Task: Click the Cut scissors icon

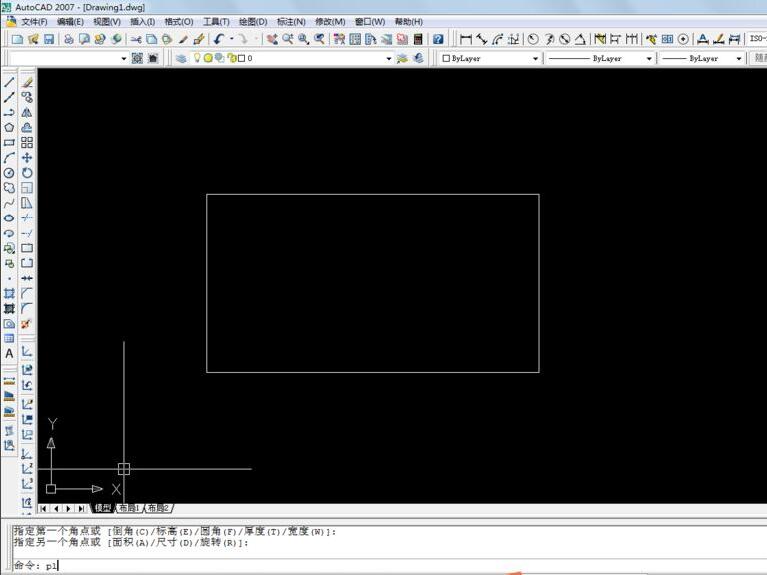Action: point(136,39)
